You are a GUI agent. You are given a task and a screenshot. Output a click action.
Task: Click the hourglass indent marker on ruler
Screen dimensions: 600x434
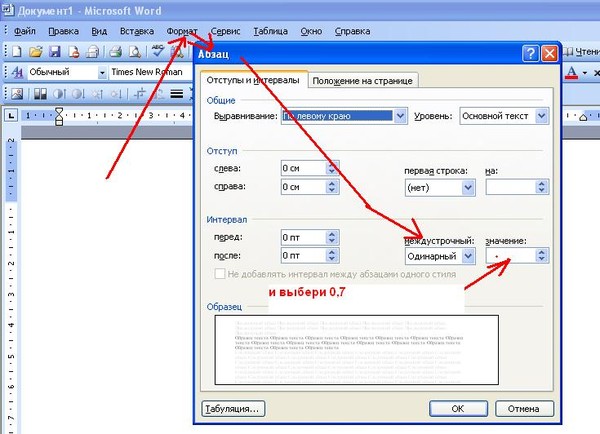(x=59, y=116)
